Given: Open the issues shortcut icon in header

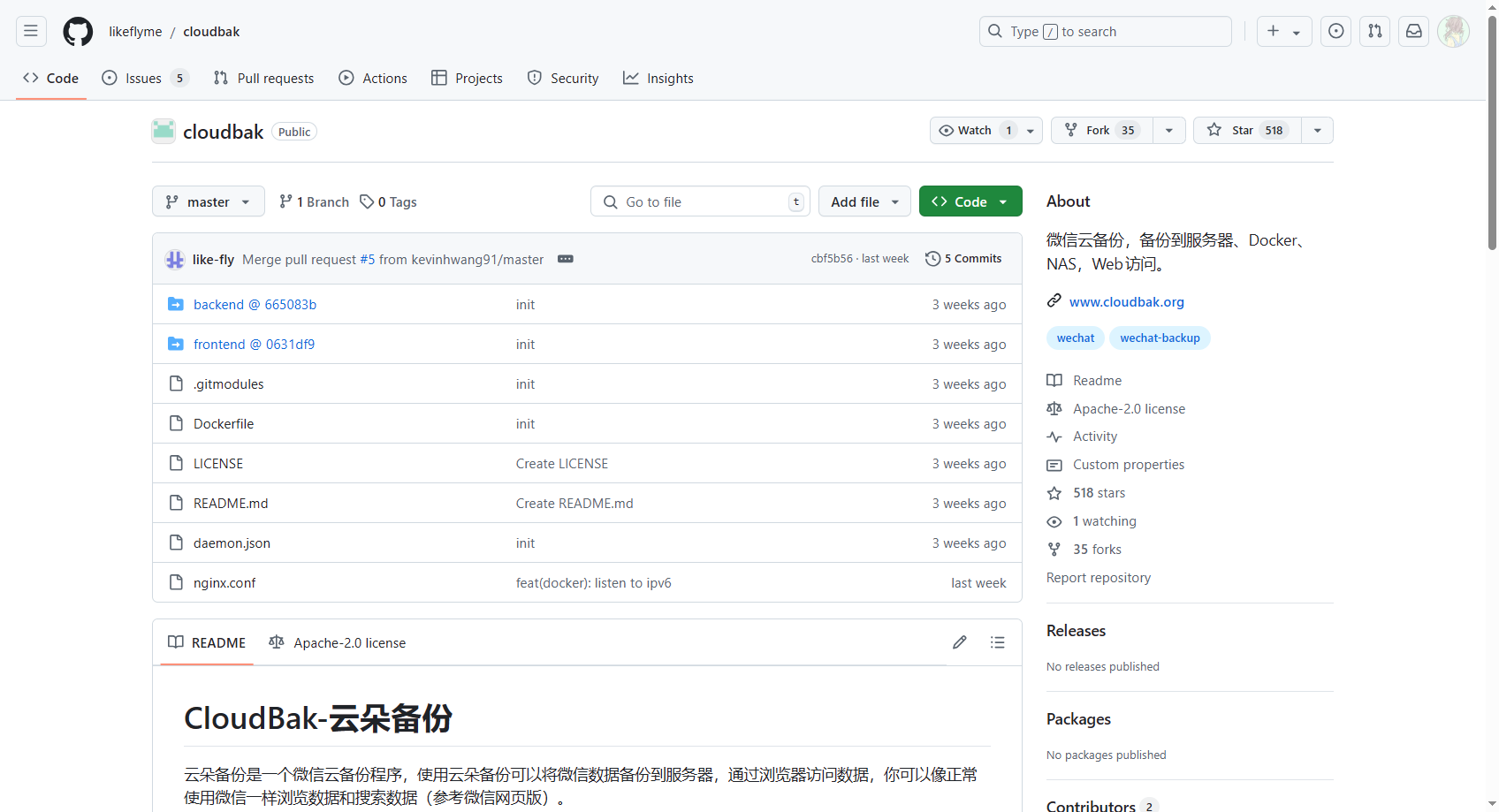Looking at the screenshot, I should (1336, 31).
